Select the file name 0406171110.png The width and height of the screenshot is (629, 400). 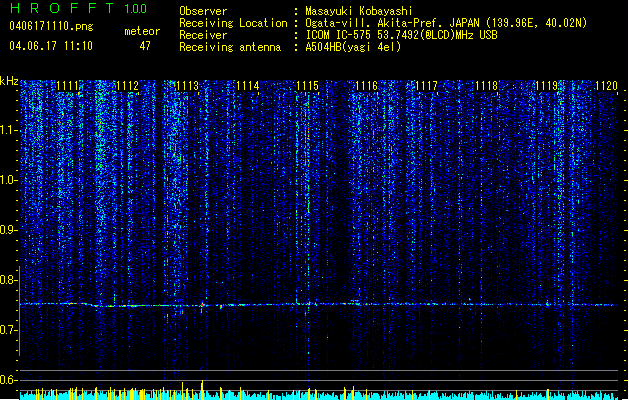pyautogui.click(x=51, y=27)
